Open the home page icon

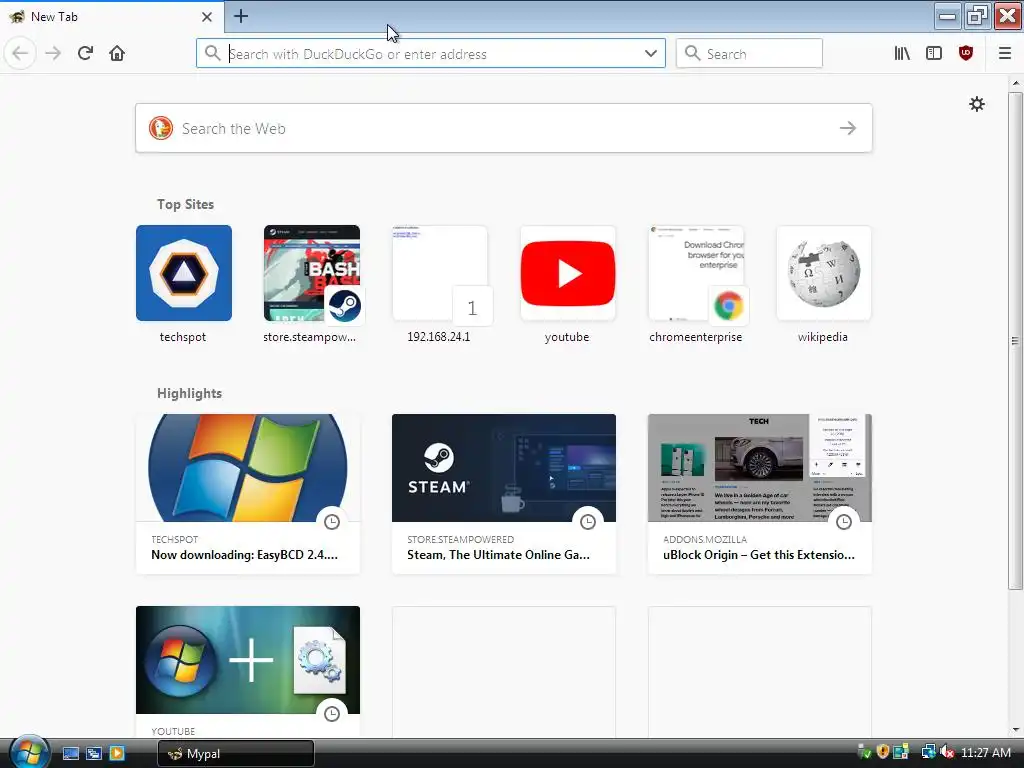(x=117, y=53)
